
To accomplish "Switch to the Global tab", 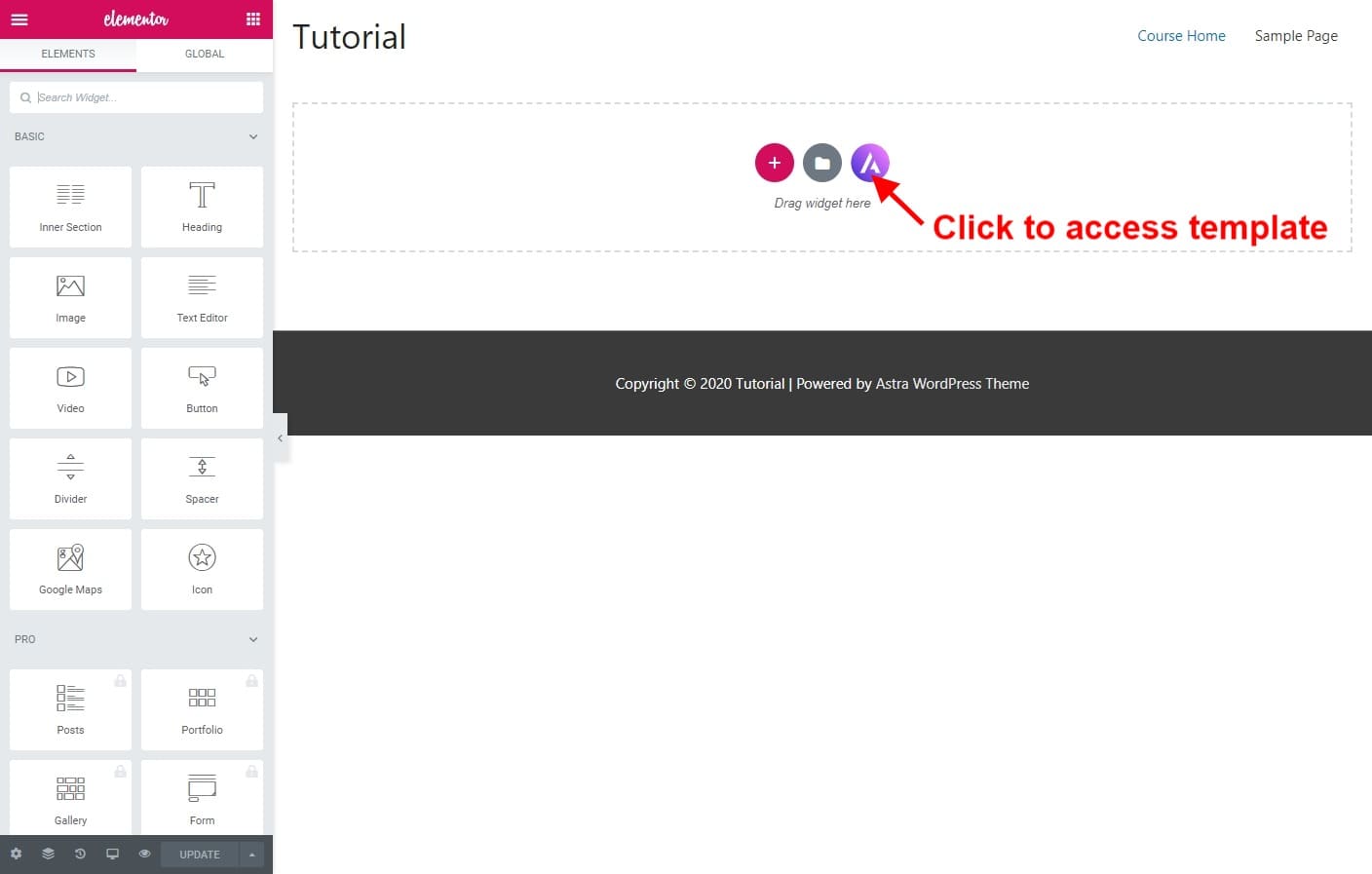I will 205,55.
